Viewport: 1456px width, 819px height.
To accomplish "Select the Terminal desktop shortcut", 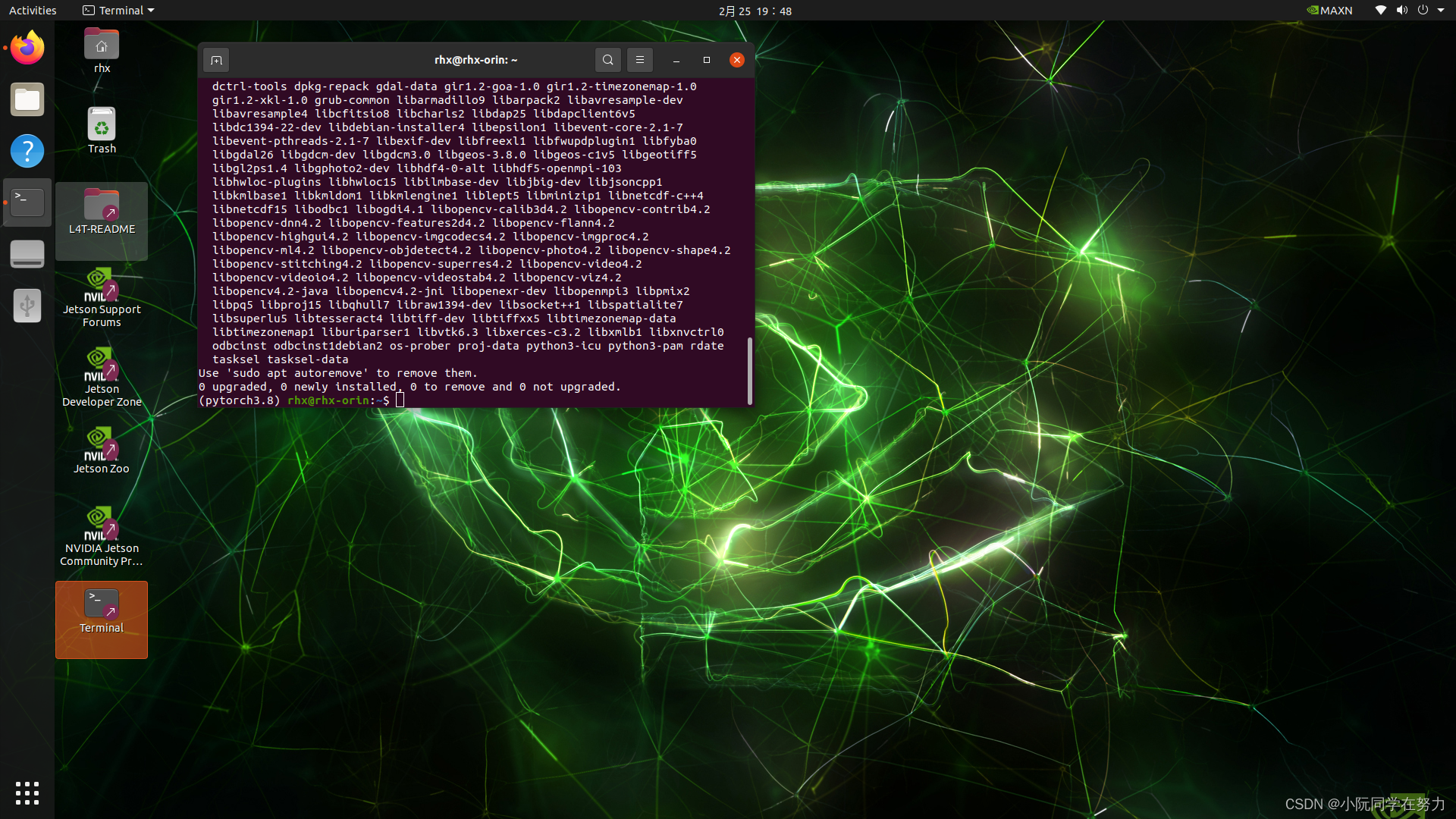I will click(x=102, y=620).
